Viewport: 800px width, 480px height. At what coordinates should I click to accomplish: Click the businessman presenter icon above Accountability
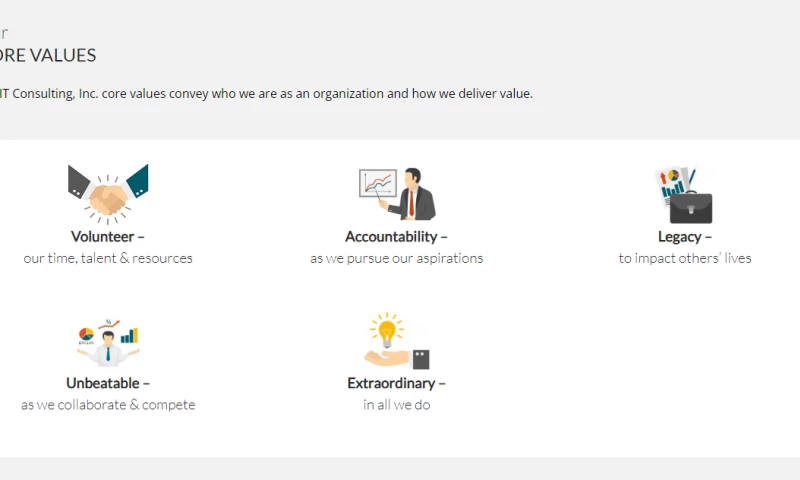(416, 195)
